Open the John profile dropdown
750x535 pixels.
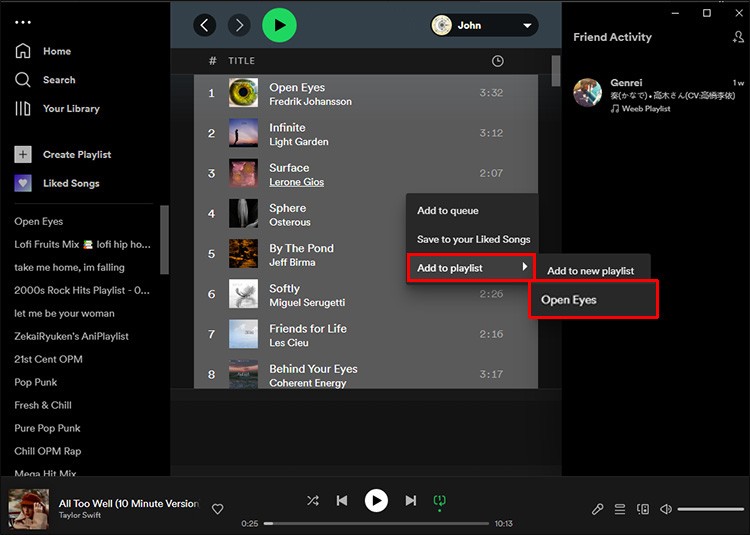(484, 25)
